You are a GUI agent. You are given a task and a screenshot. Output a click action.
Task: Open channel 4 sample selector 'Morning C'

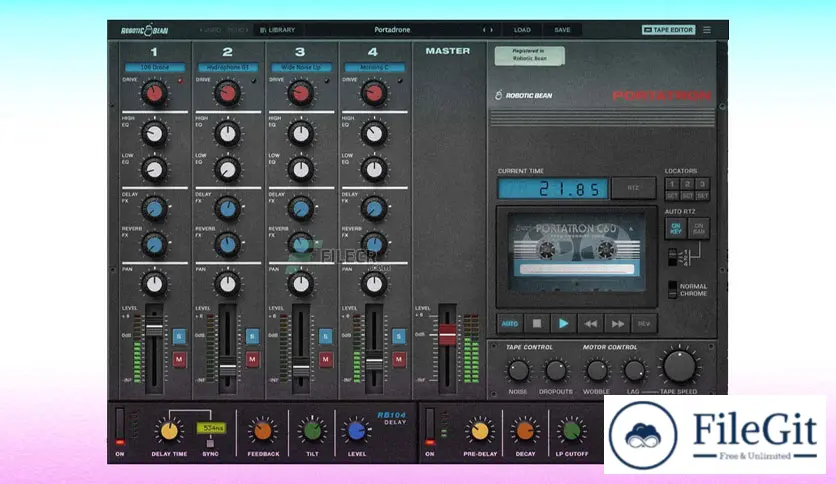[x=374, y=68]
